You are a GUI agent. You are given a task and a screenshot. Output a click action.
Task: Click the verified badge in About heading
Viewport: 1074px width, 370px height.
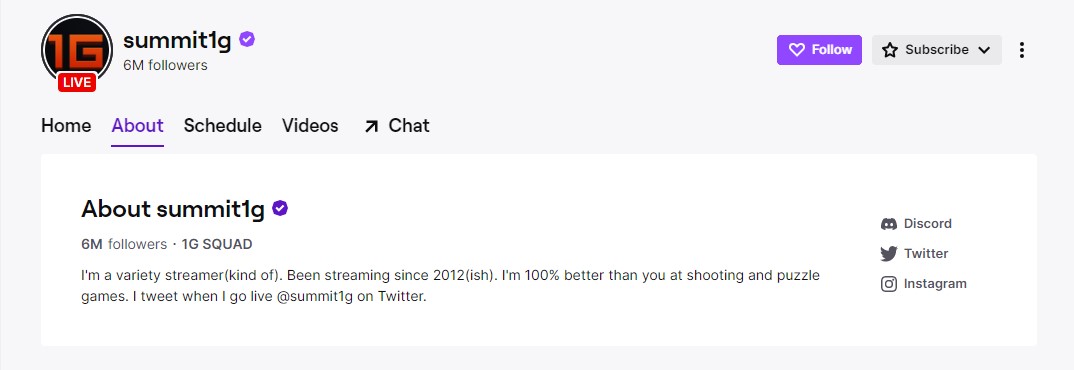coord(279,208)
